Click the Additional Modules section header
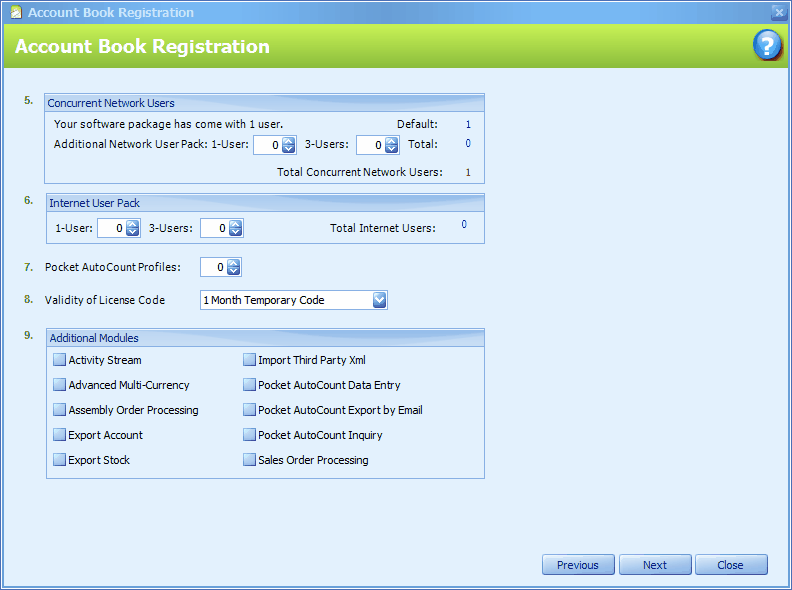 (265, 338)
